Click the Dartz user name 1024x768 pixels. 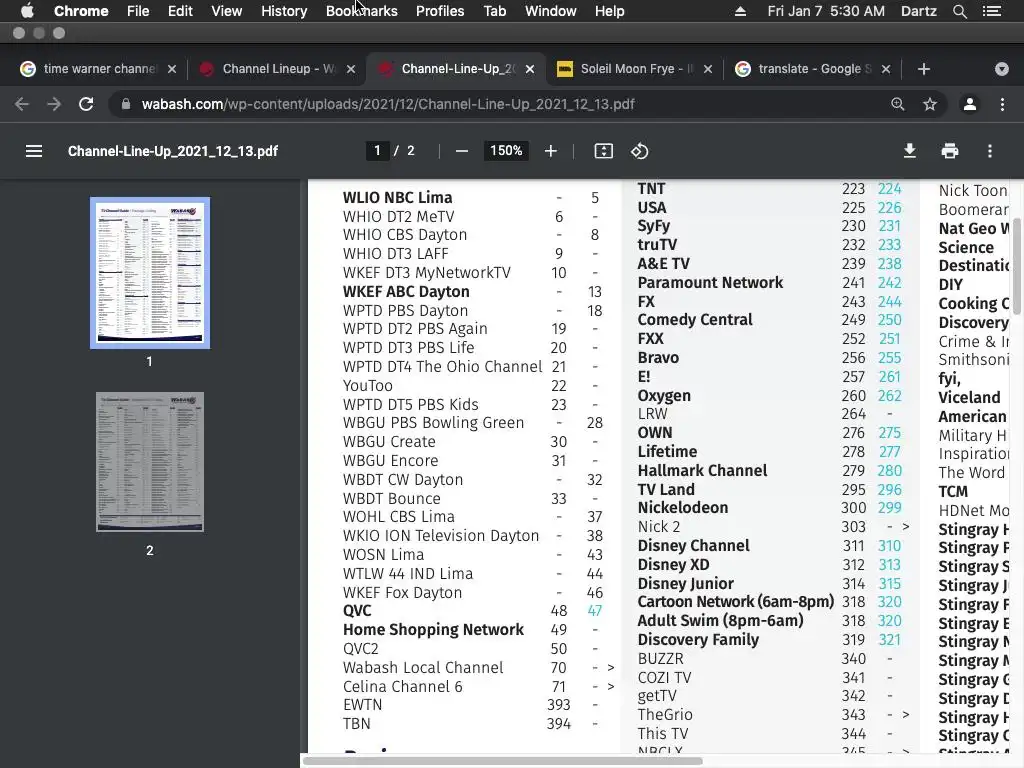[919, 11]
